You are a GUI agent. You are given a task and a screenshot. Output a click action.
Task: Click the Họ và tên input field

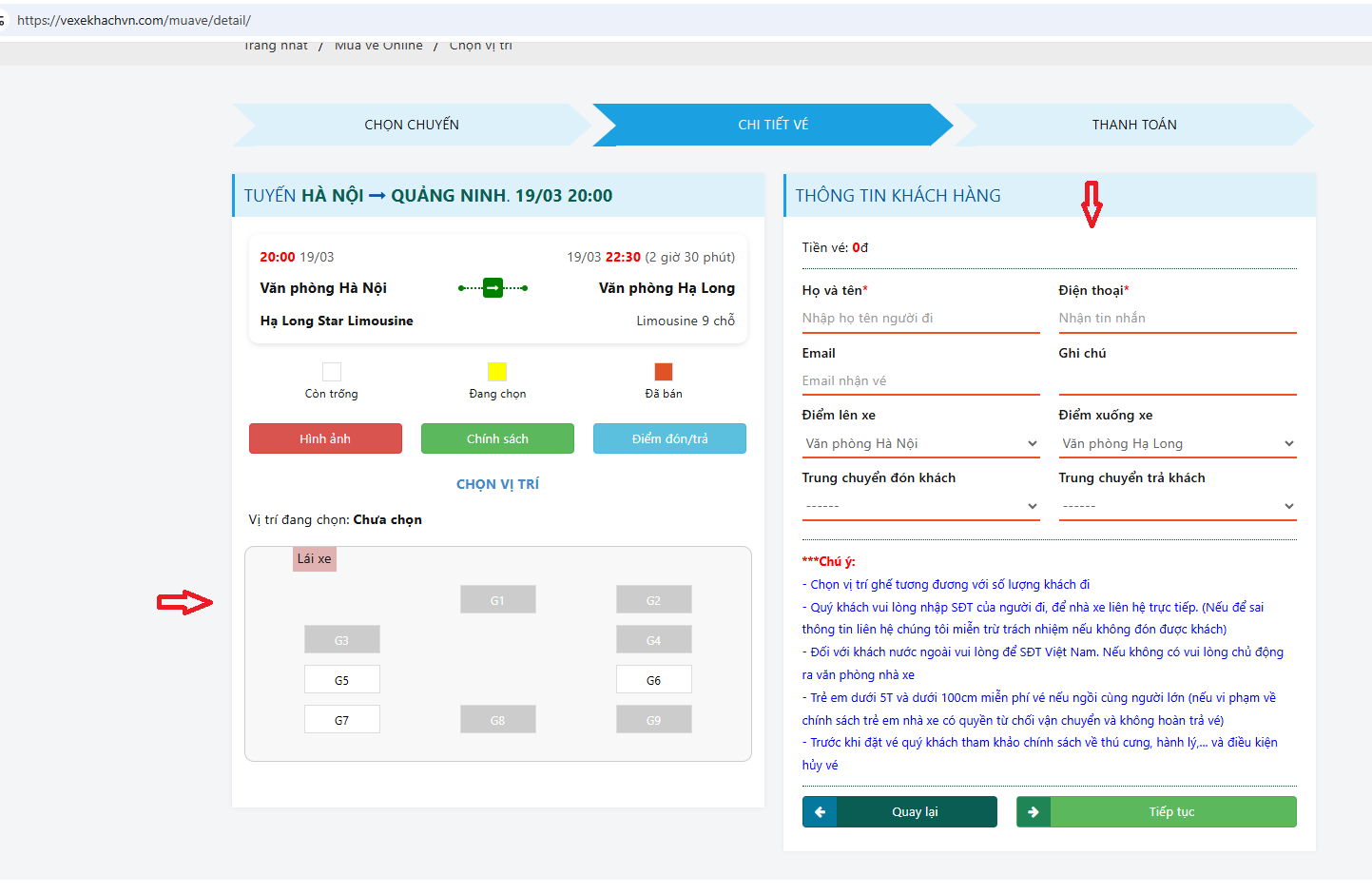(920, 319)
